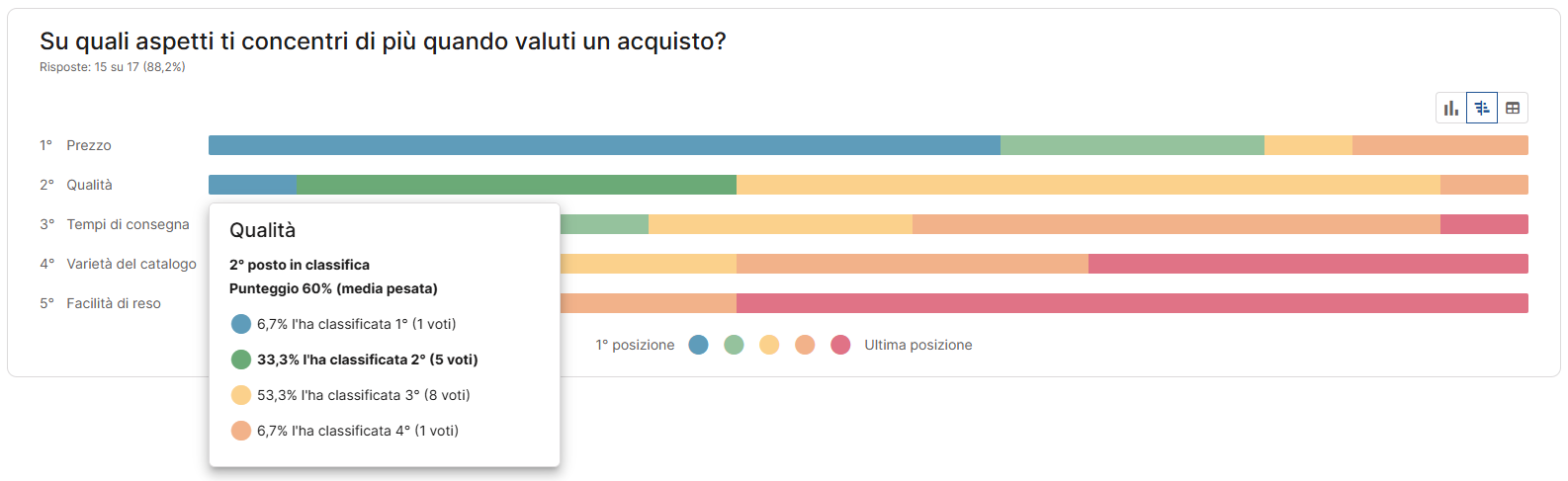
Task: Click the red Ultima posizione legend dot
Action: [840, 345]
